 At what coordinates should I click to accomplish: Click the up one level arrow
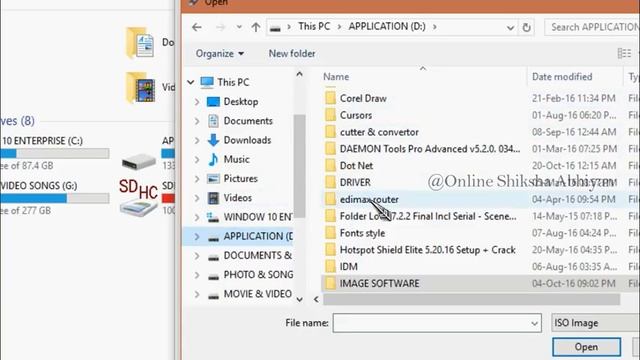[x=256, y=27]
